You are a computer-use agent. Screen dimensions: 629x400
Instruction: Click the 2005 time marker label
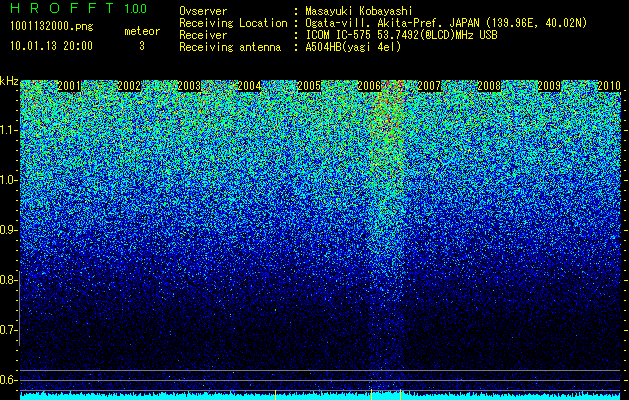click(309, 86)
